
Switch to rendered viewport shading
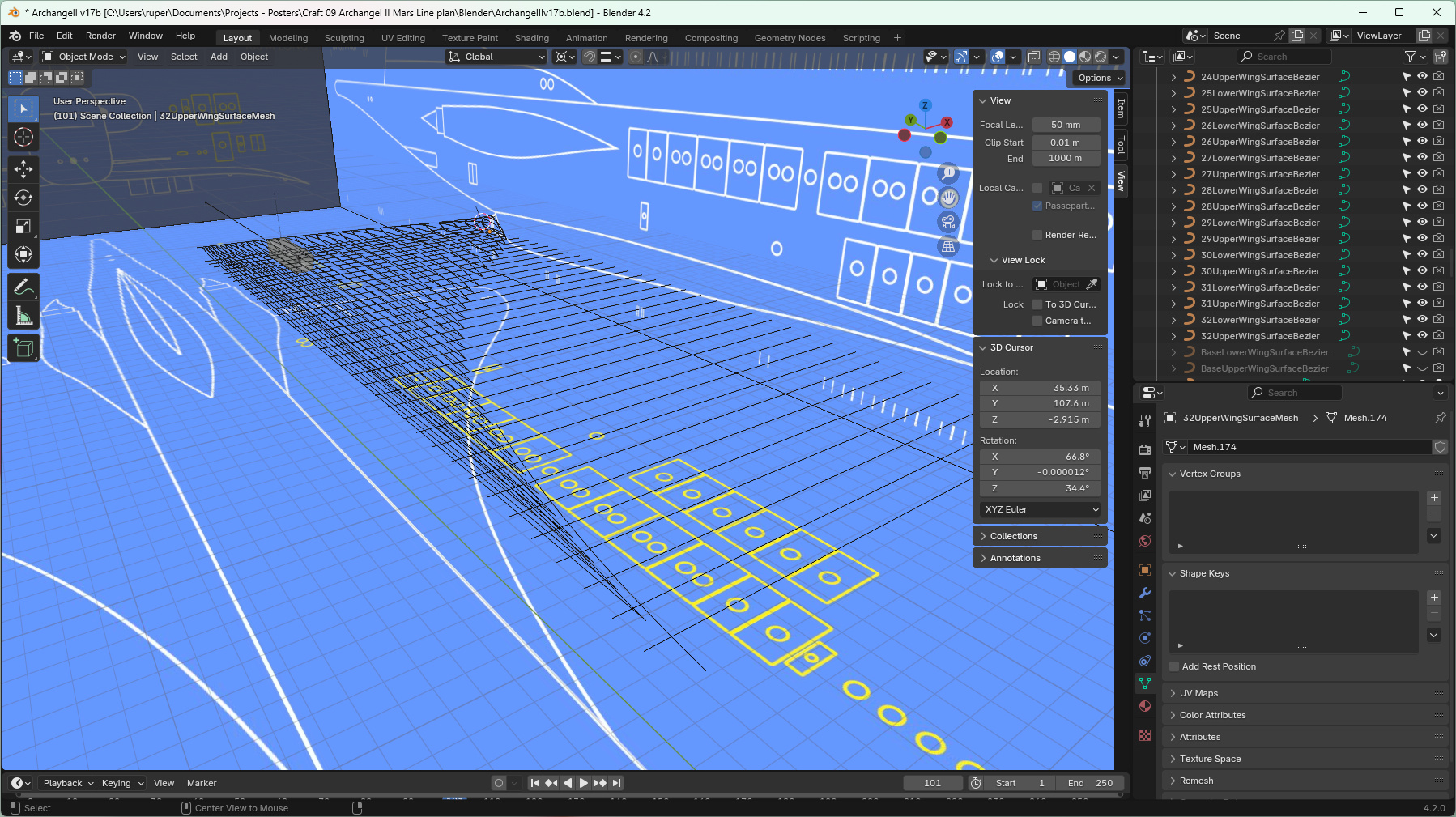[x=1101, y=57]
